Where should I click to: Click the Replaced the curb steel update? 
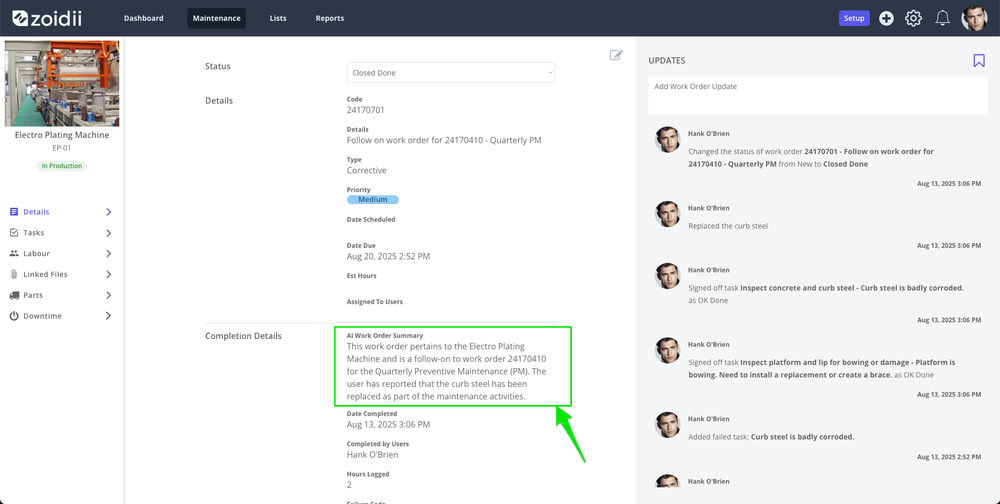(x=728, y=226)
